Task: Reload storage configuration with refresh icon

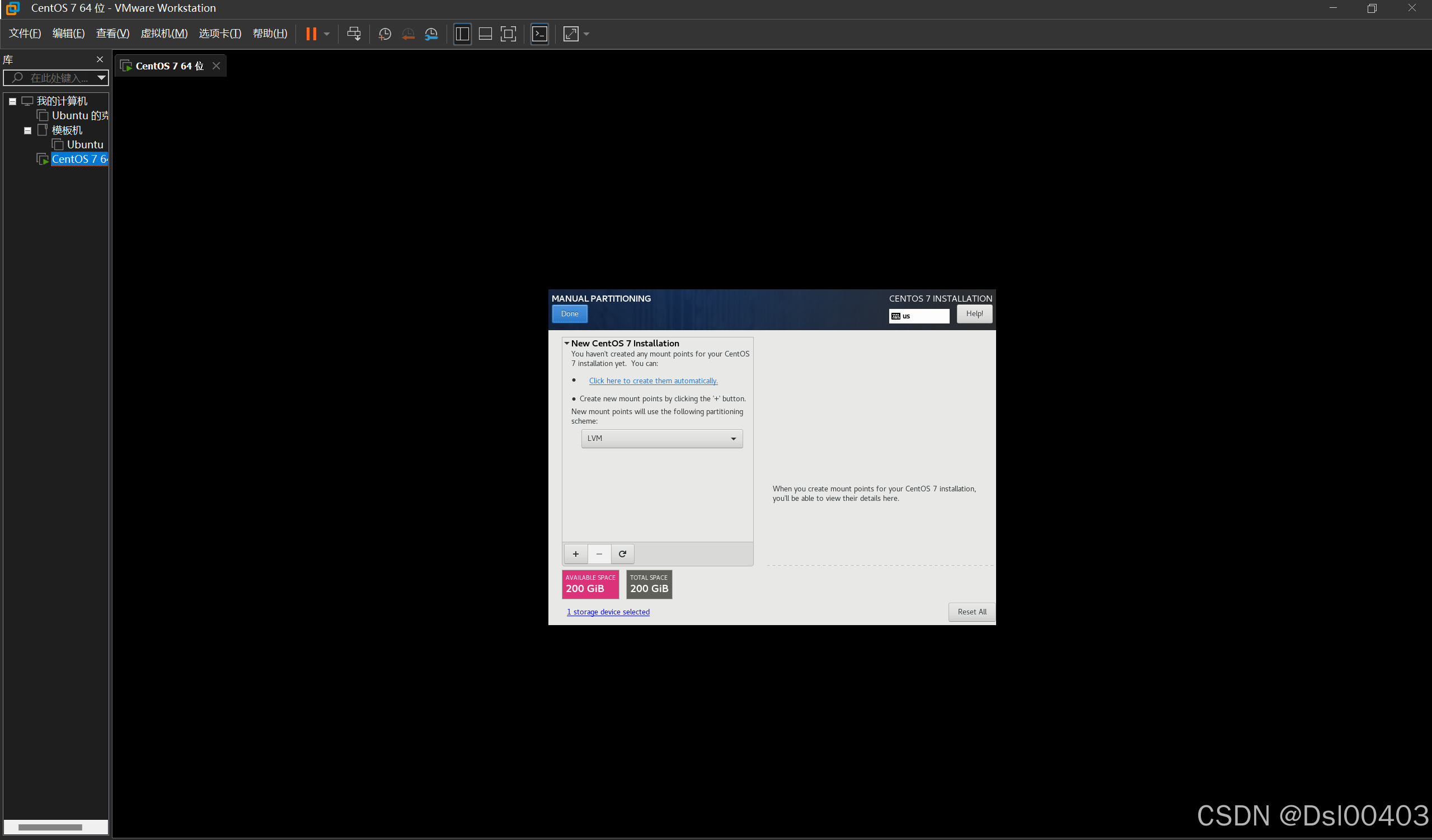Action: pyautogui.click(x=622, y=553)
